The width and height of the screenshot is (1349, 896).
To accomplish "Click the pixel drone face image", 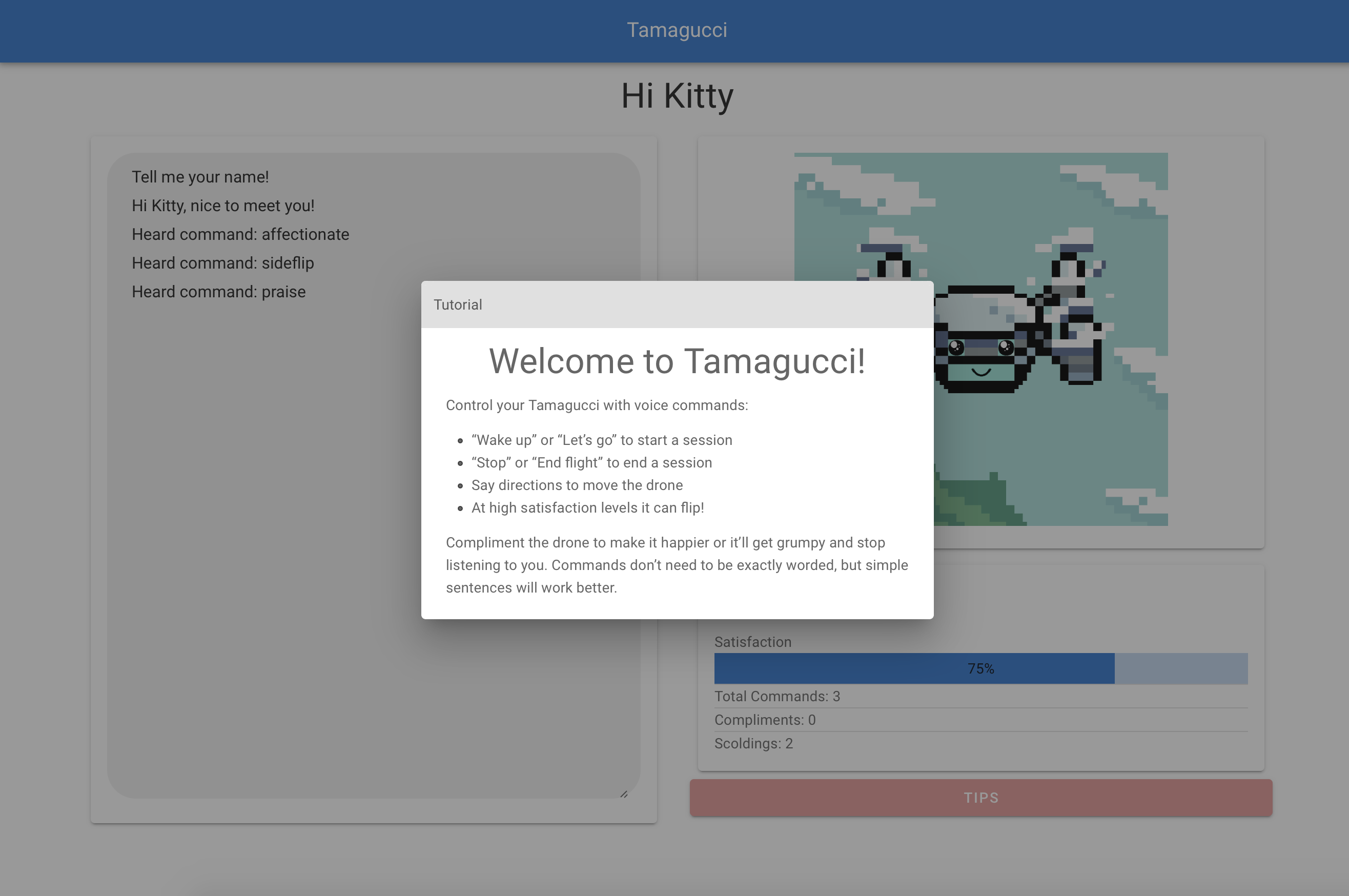I will [x=982, y=354].
